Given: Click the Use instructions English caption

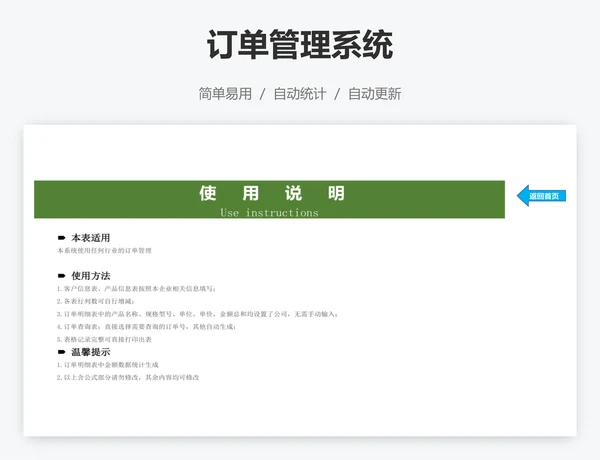Looking at the screenshot, I should pos(269,212).
